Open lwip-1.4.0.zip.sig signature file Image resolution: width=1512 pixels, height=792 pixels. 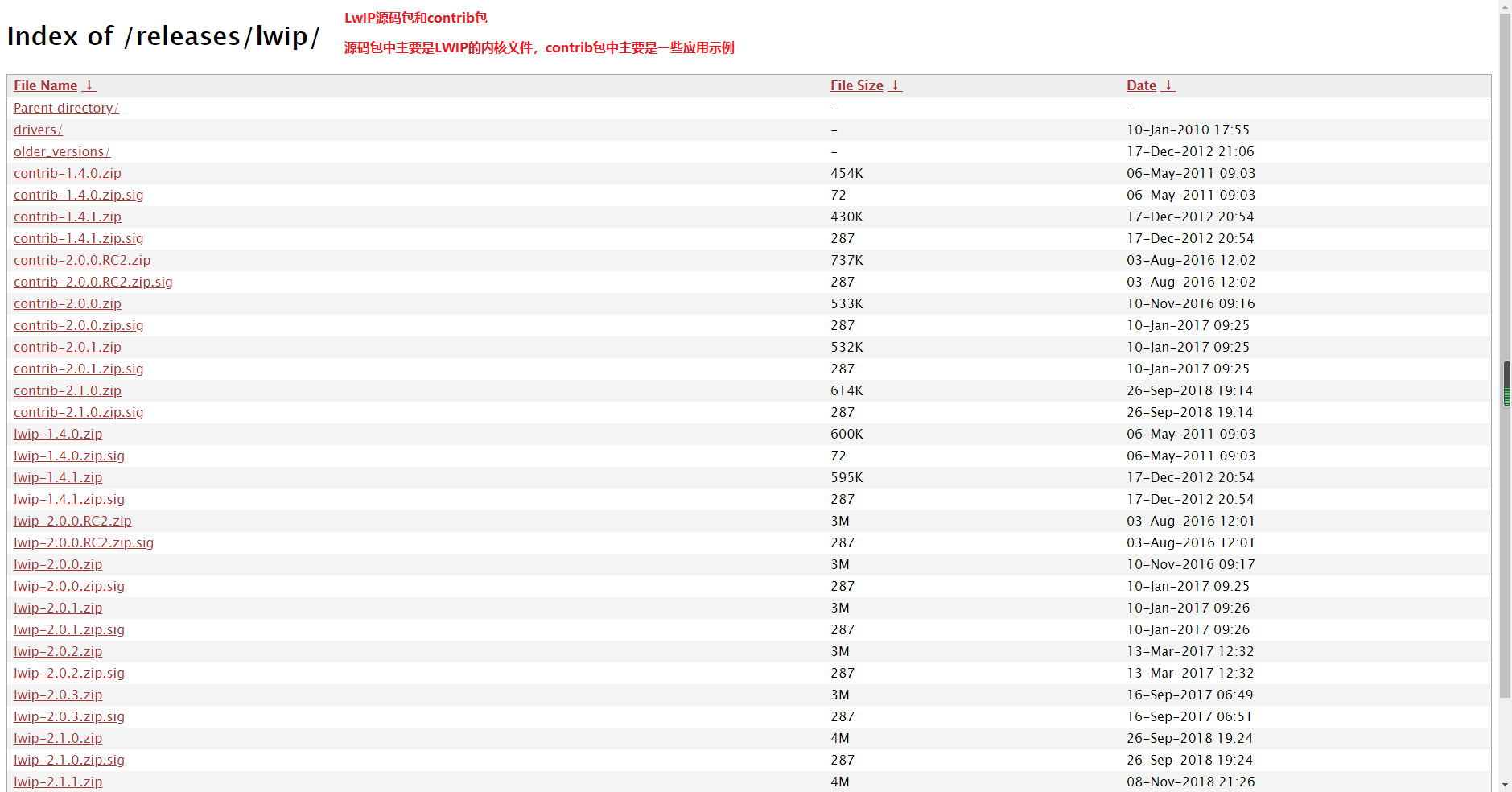tap(69, 456)
